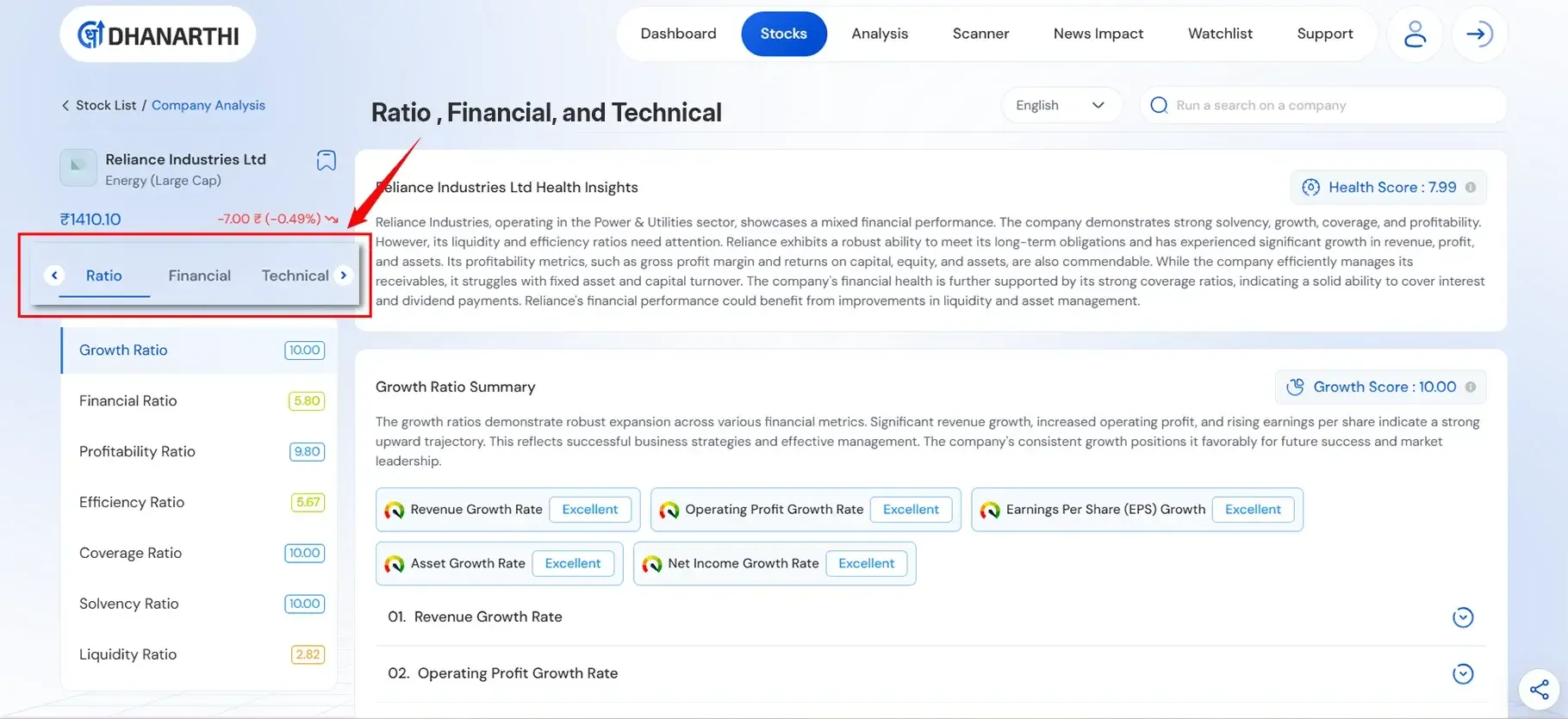This screenshot has height=719, width=1568.
Task: Click the Financial Ratio 5.80 score badge
Action: point(307,400)
